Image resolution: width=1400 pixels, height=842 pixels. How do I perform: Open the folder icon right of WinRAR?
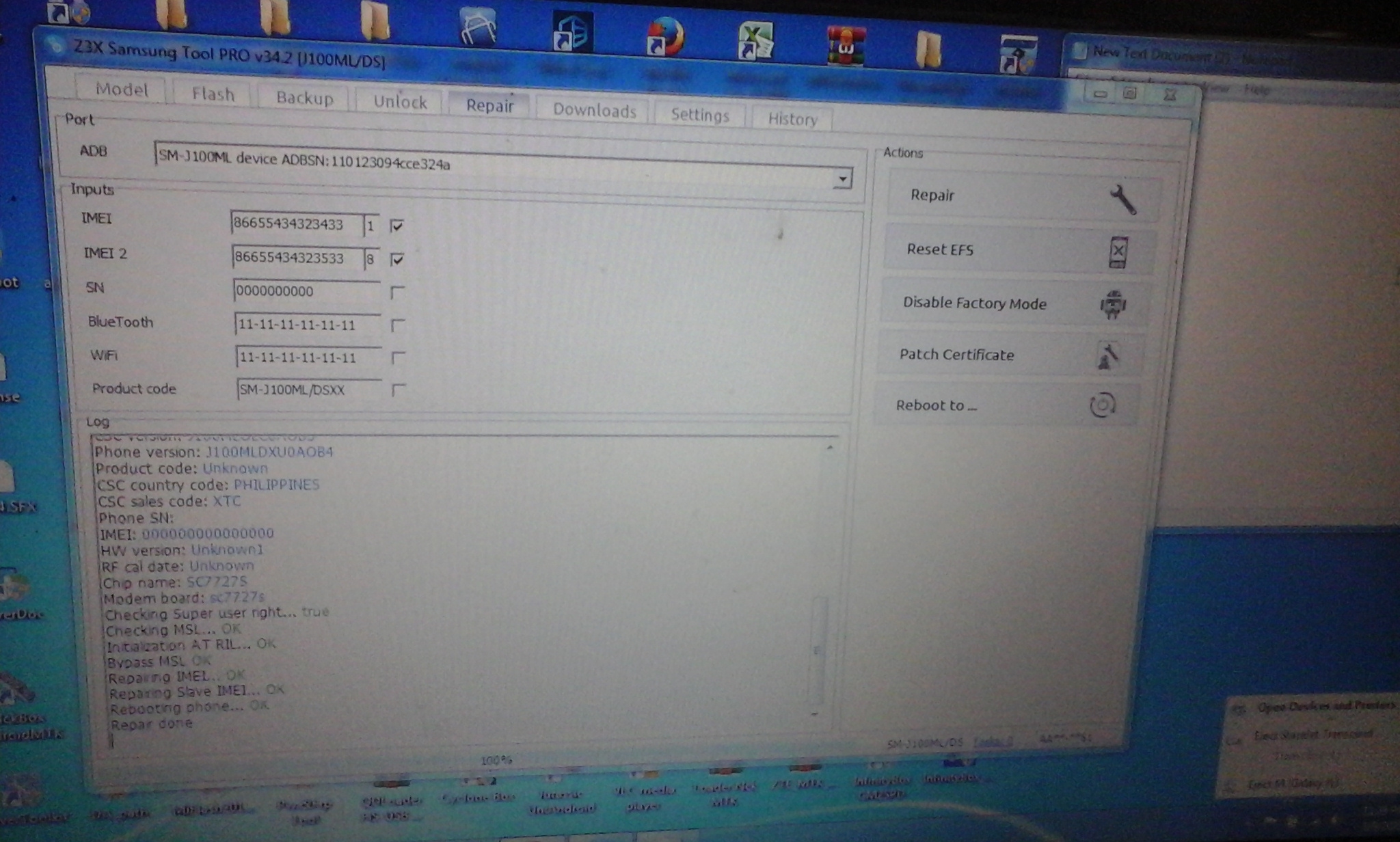coord(928,49)
